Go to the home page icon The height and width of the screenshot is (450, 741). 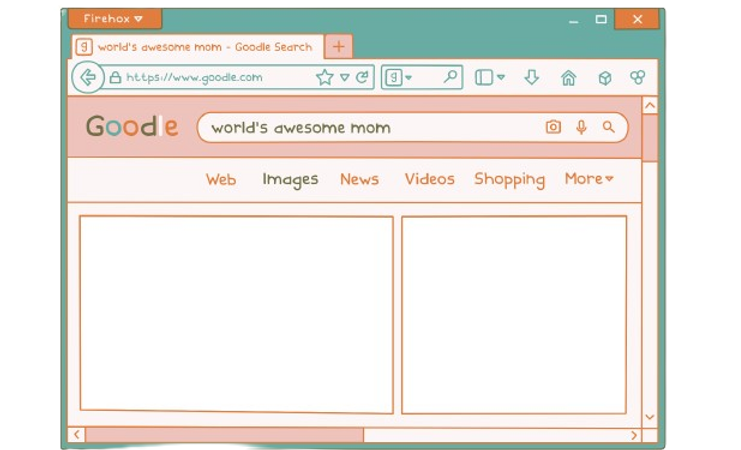(x=569, y=78)
